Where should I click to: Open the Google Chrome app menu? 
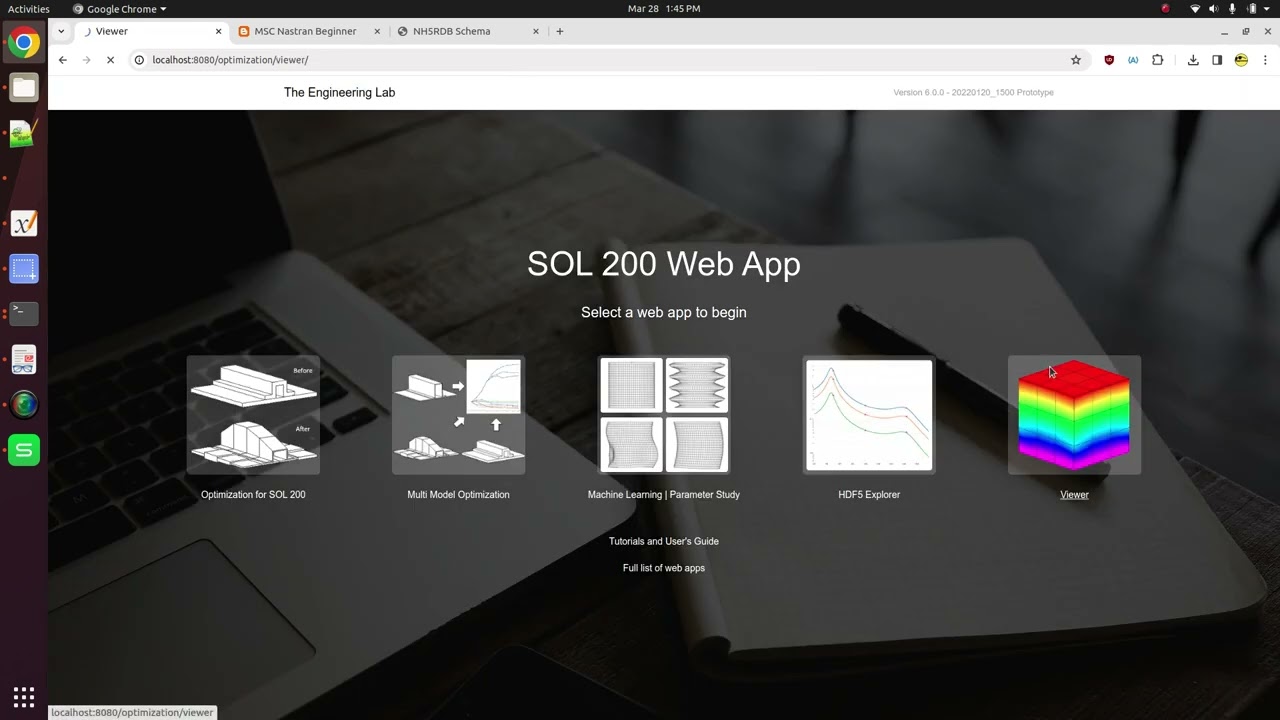pyautogui.click(x=120, y=9)
